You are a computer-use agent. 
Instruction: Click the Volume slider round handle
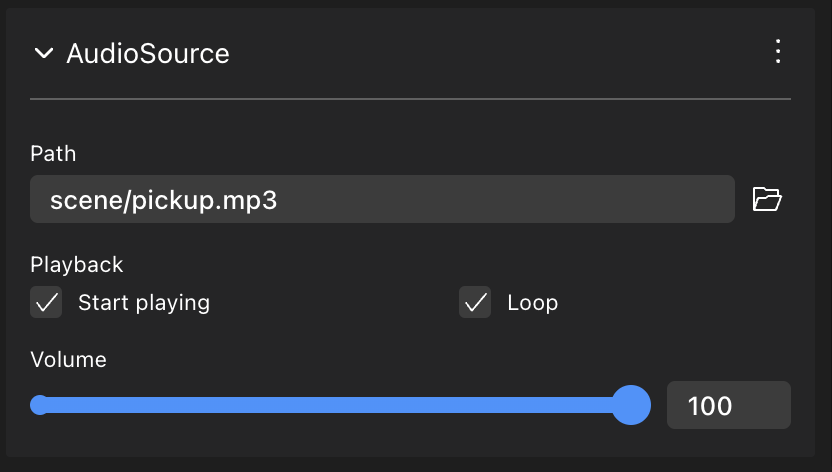(631, 405)
